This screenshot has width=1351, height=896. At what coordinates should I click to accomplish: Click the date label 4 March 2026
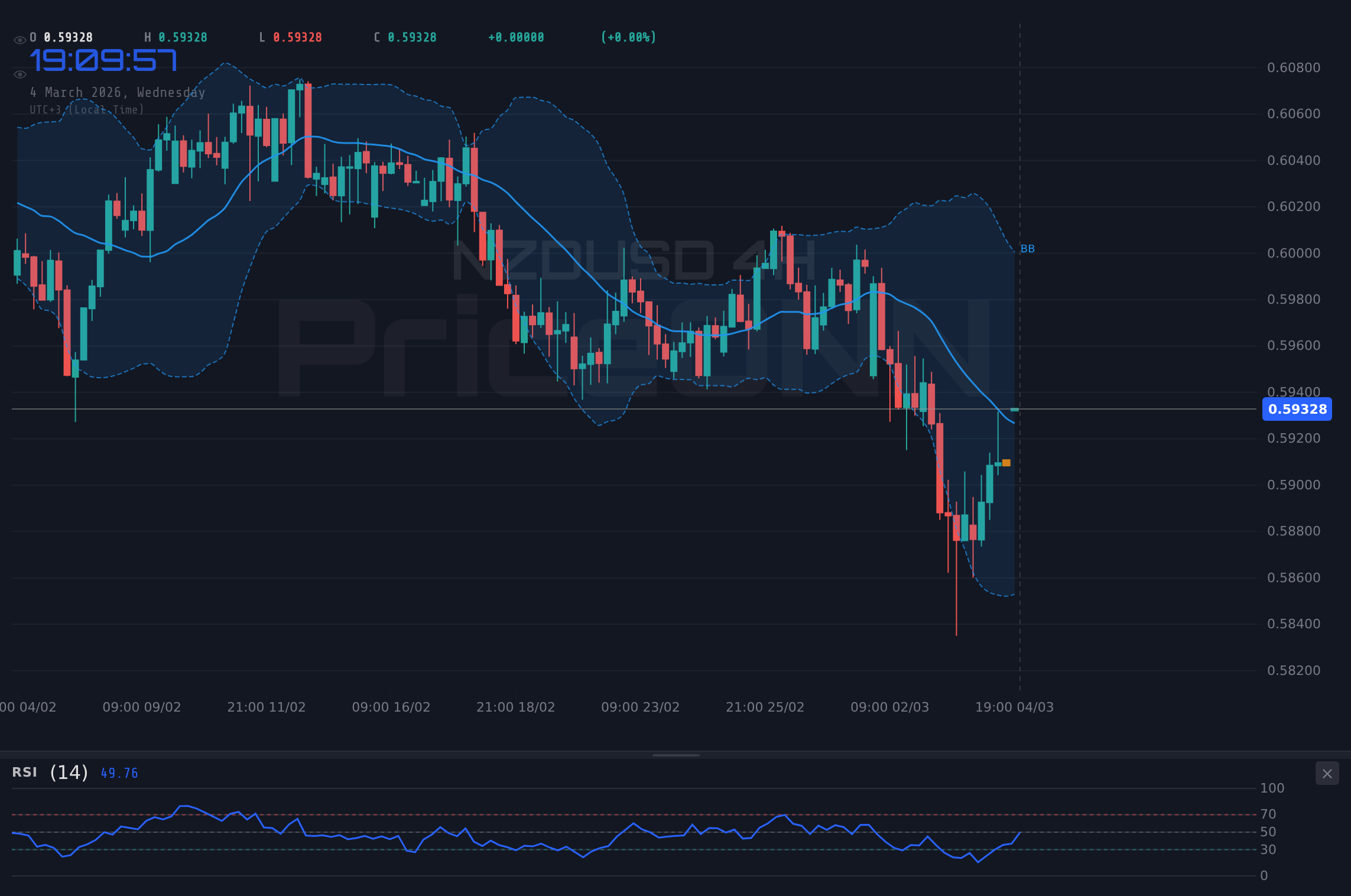tap(117, 92)
